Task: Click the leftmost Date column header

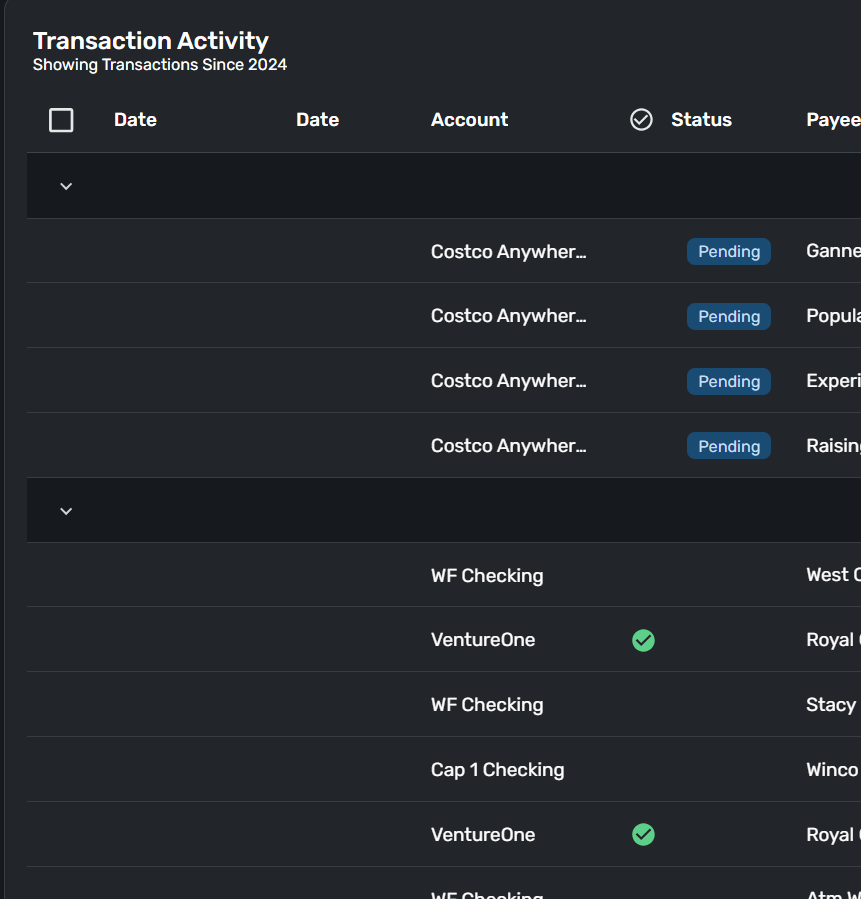Action: pyautogui.click(x=135, y=120)
